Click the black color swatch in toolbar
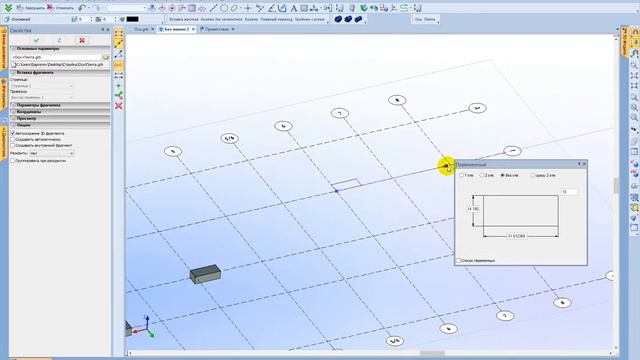This screenshot has height=360, width=640. 133,19
